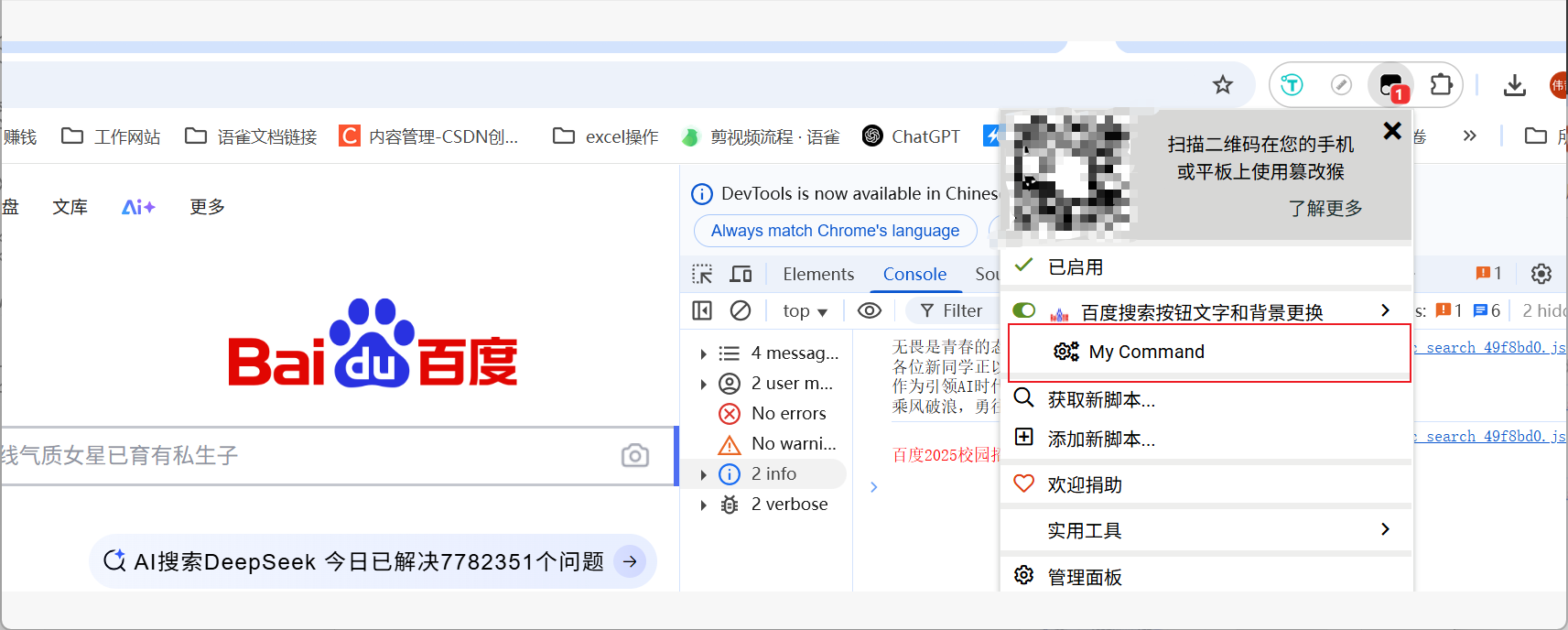Image resolution: width=1568 pixels, height=630 pixels.
Task: Click Always match Chrome's language button
Action: pyautogui.click(x=835, y=231)
